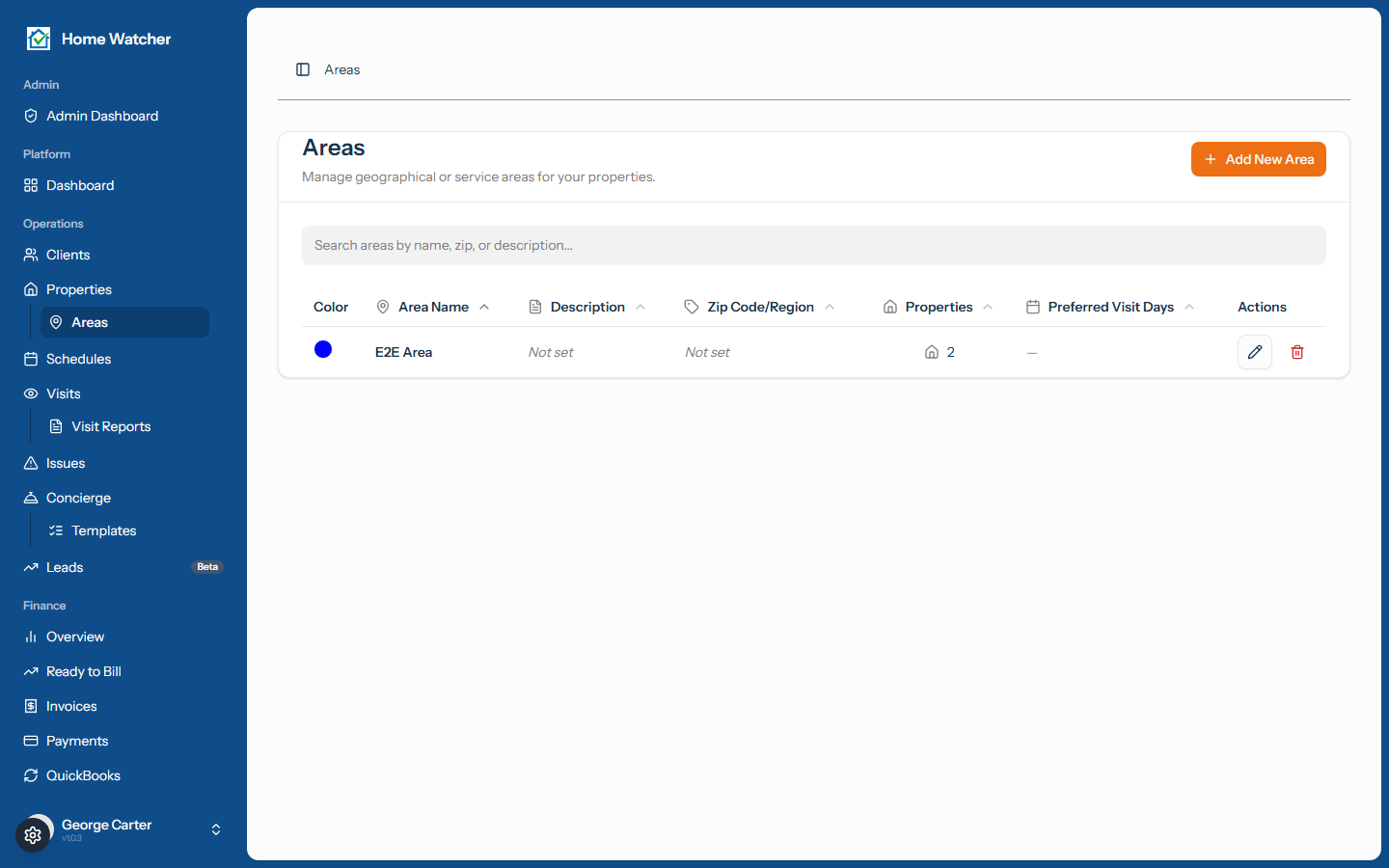Click 'Not set' under Description
The width and height of the screenshot is (1389, 868).
click(x=551, y=352)
